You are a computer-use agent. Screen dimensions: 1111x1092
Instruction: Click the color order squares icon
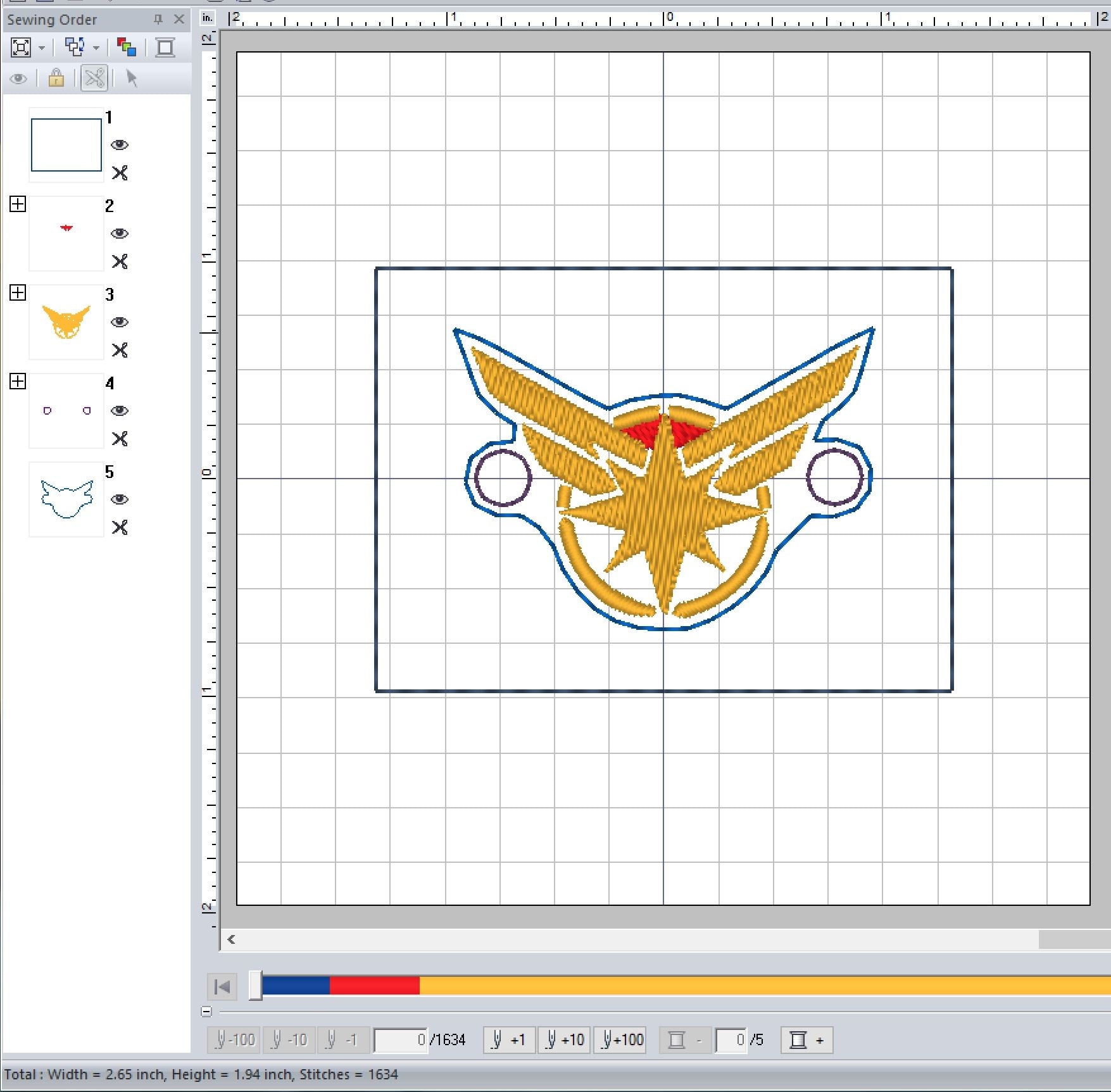point(127,47)
